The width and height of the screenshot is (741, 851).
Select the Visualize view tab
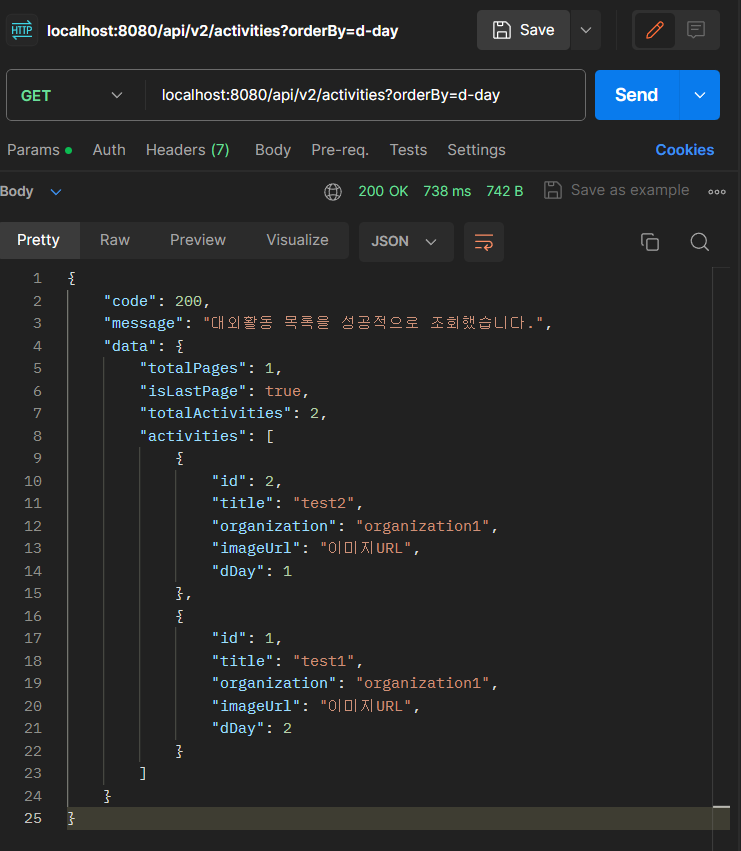(x=297, y=240)
